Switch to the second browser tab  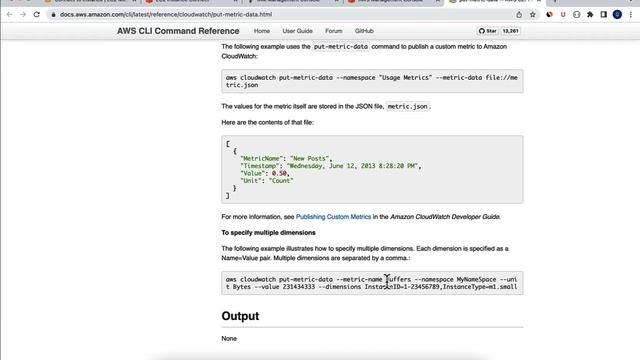[x=191, y=2]
